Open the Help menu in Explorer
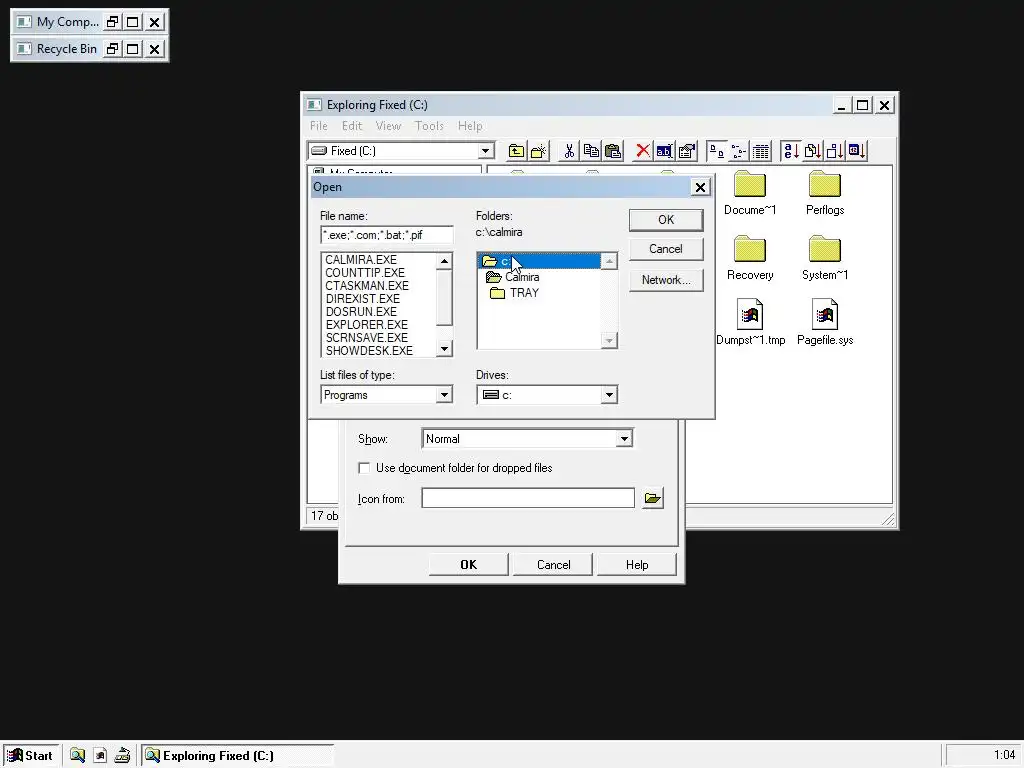 click(470, 126)
